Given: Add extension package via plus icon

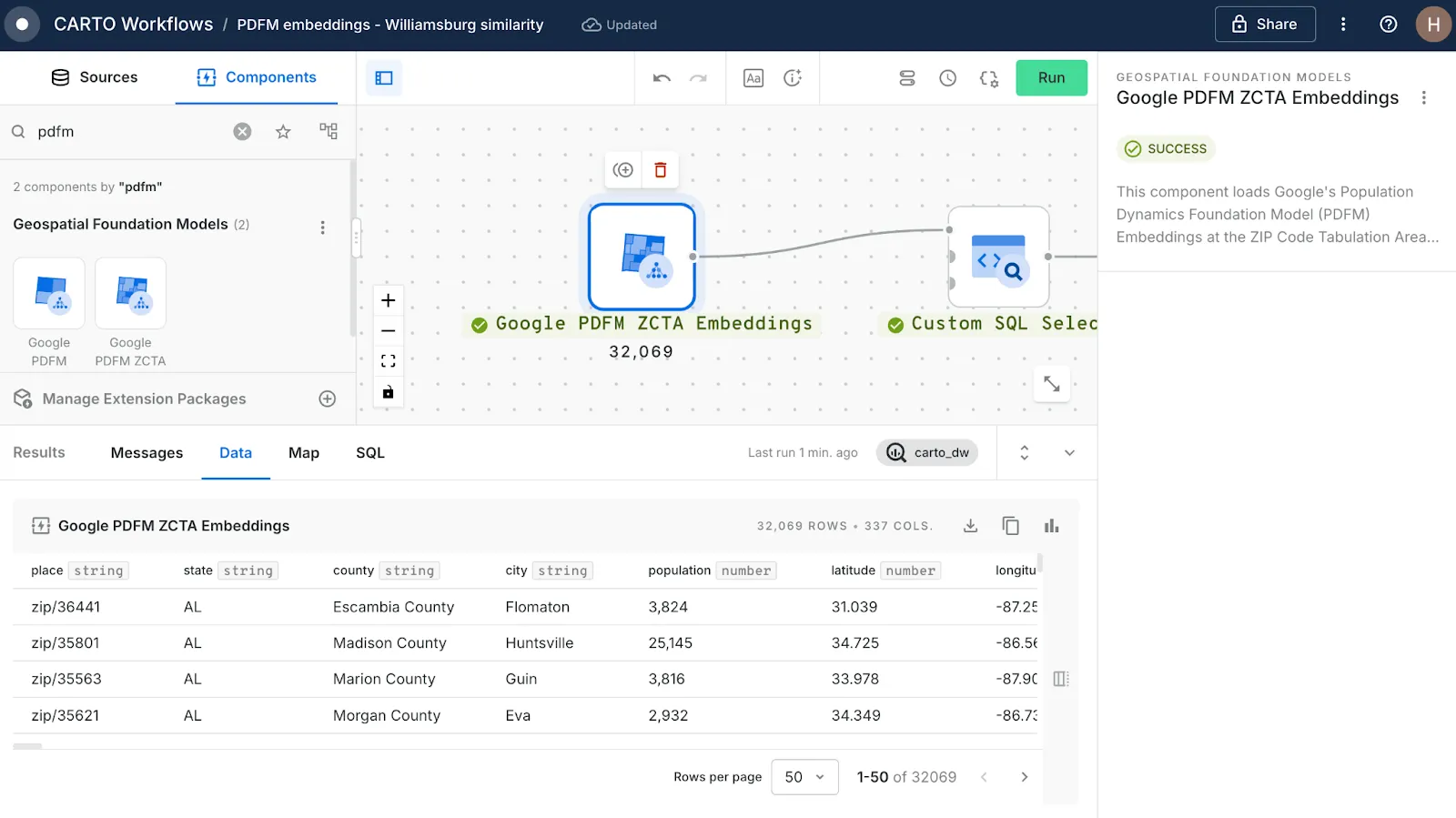Looking at the screenshot, I should [328, 399].
